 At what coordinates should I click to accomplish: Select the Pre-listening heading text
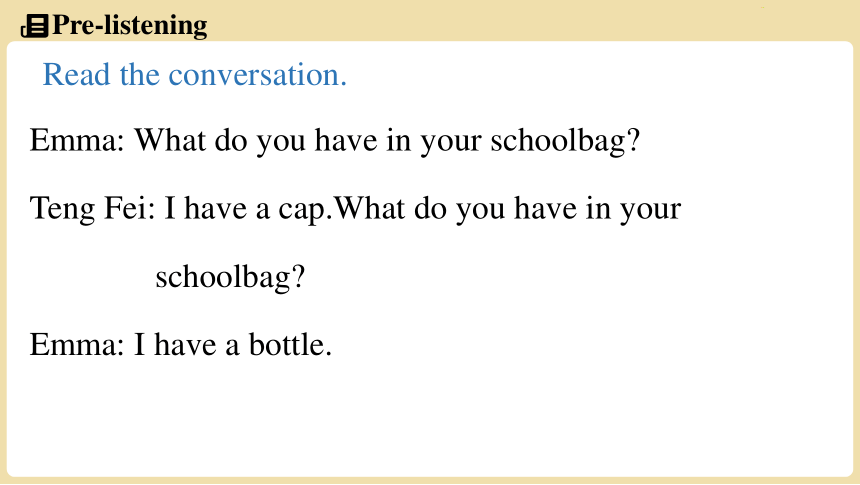click(x=129, y=25)
